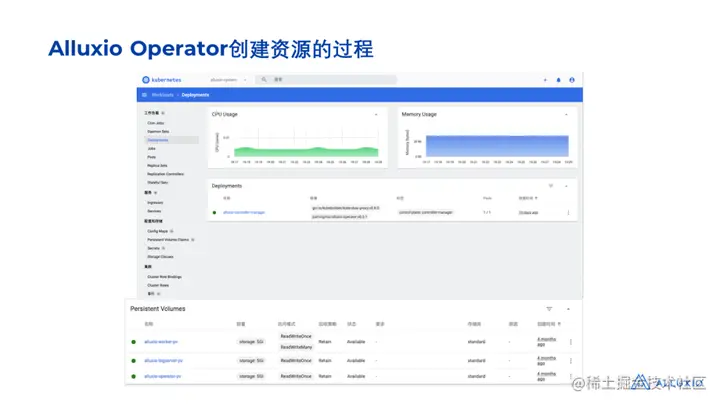Sort Persistent Volumes by creation time column
This screenshot has height=405, width=720.
coord(549,324)
